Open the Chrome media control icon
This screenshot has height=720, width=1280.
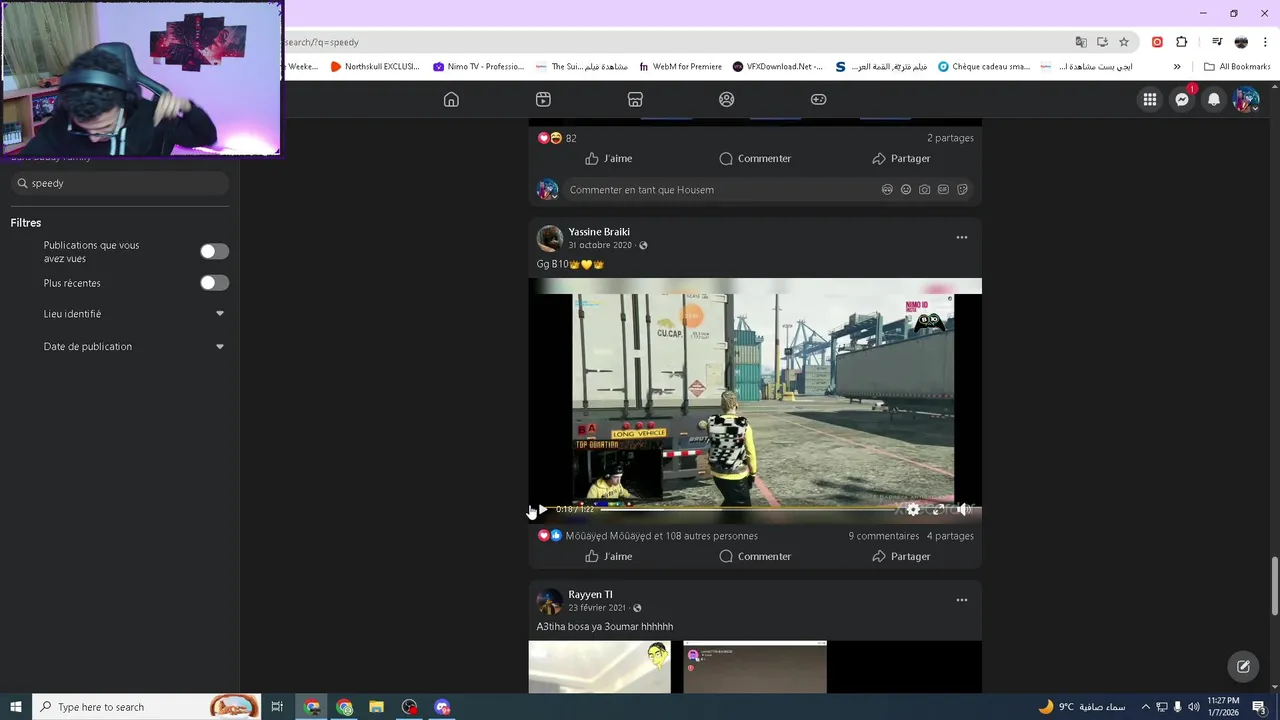click(1217, 42)
